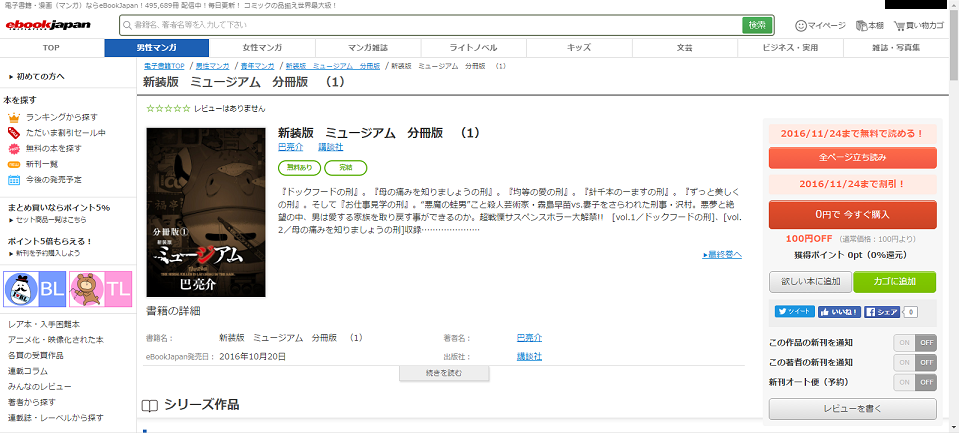Click 0円で今すぐ購入 button

click(853, 215)
